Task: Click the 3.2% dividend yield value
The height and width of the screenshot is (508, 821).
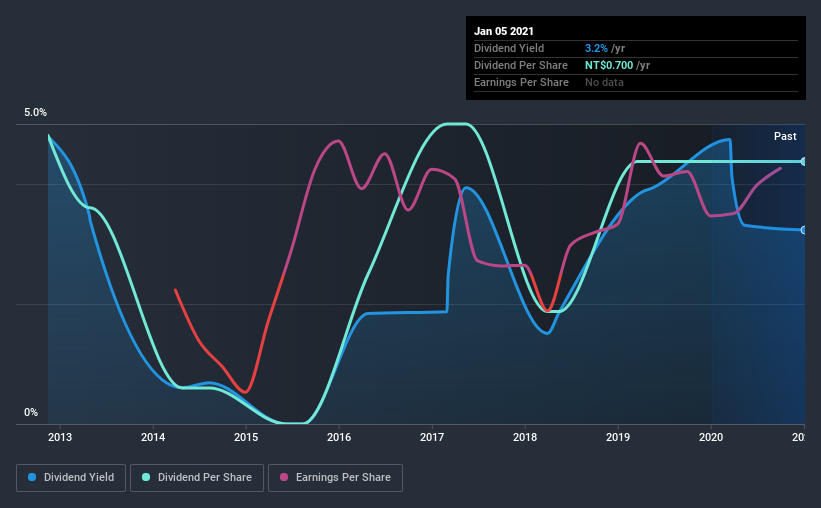Action: click(x=596, y=48)
